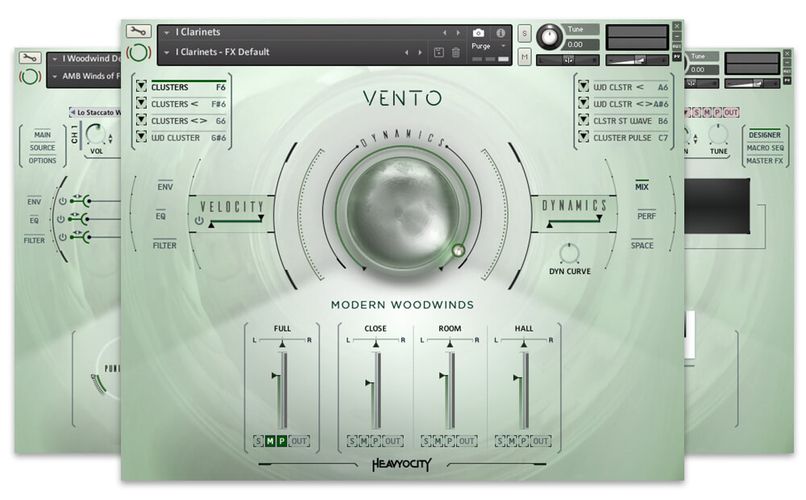Switch to the SPACE tab
806x500 pixels.
point(641,245)
